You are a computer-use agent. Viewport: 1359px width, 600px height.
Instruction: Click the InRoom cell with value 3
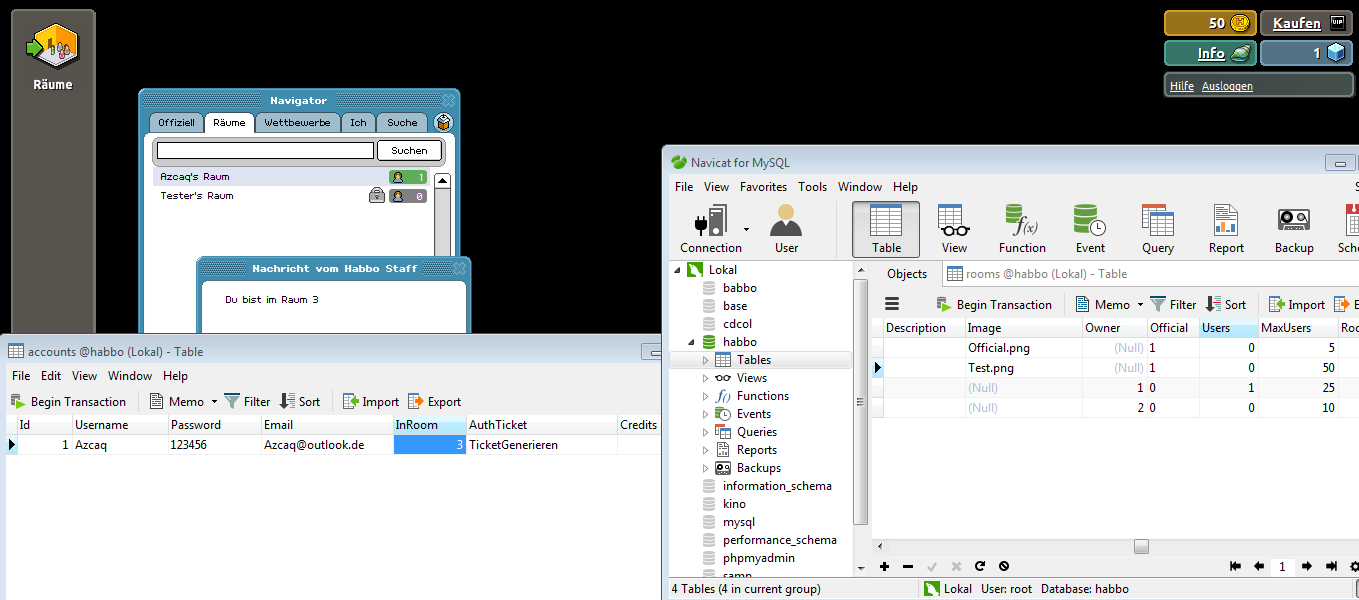[x=429, y=444]
